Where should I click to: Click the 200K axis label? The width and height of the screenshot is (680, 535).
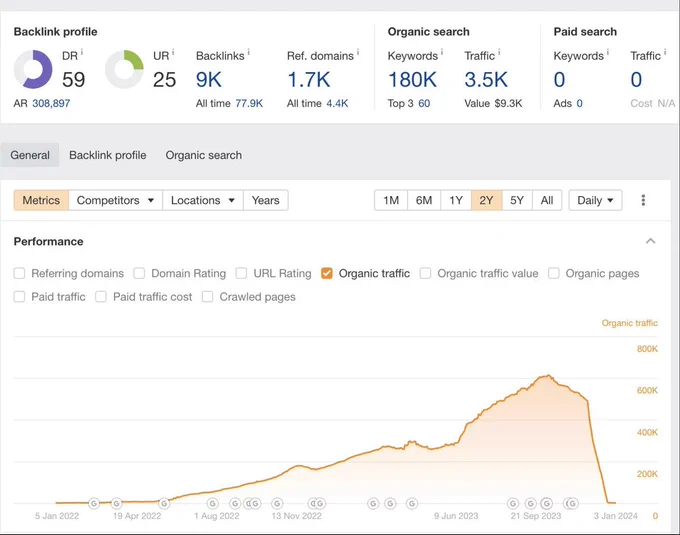pyautogui.click(x=647, y=473)
